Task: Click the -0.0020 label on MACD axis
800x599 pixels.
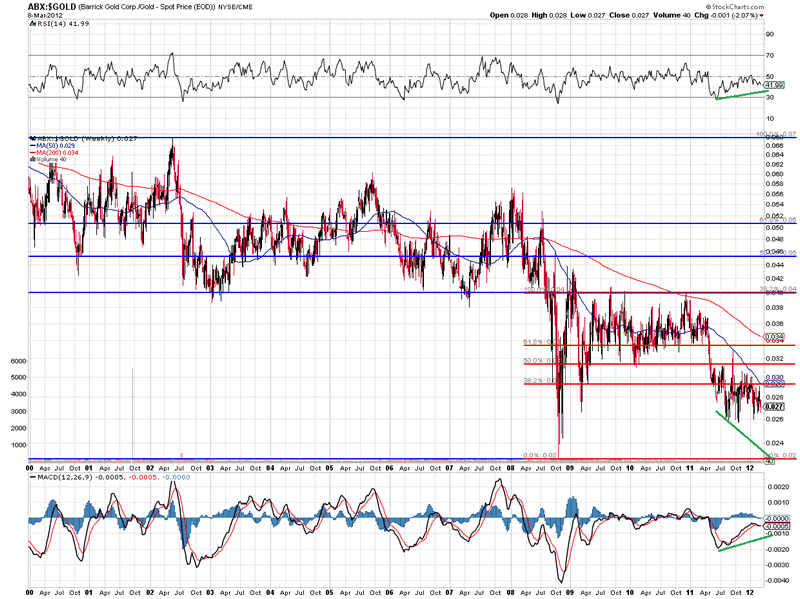Action: pos(777,550)
